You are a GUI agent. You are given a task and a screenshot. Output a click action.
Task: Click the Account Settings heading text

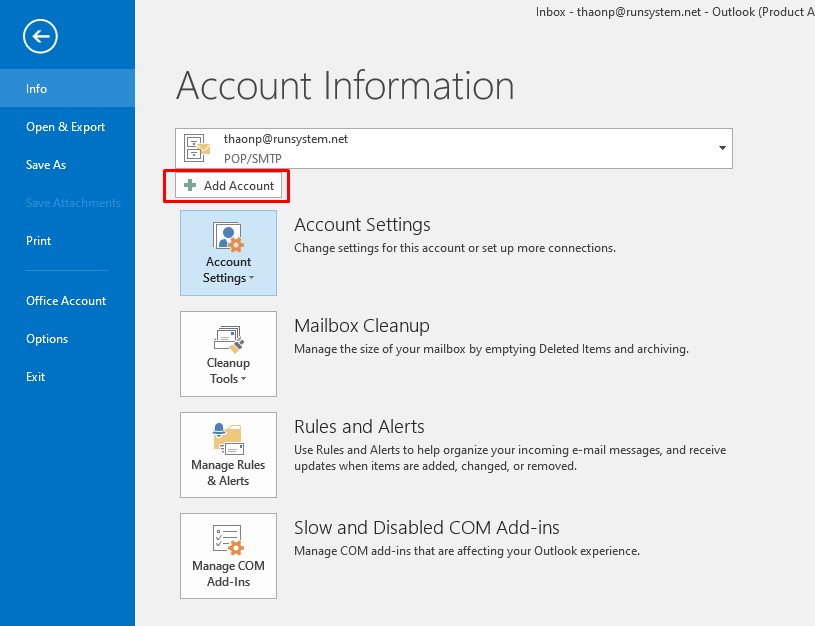point(362,225)
